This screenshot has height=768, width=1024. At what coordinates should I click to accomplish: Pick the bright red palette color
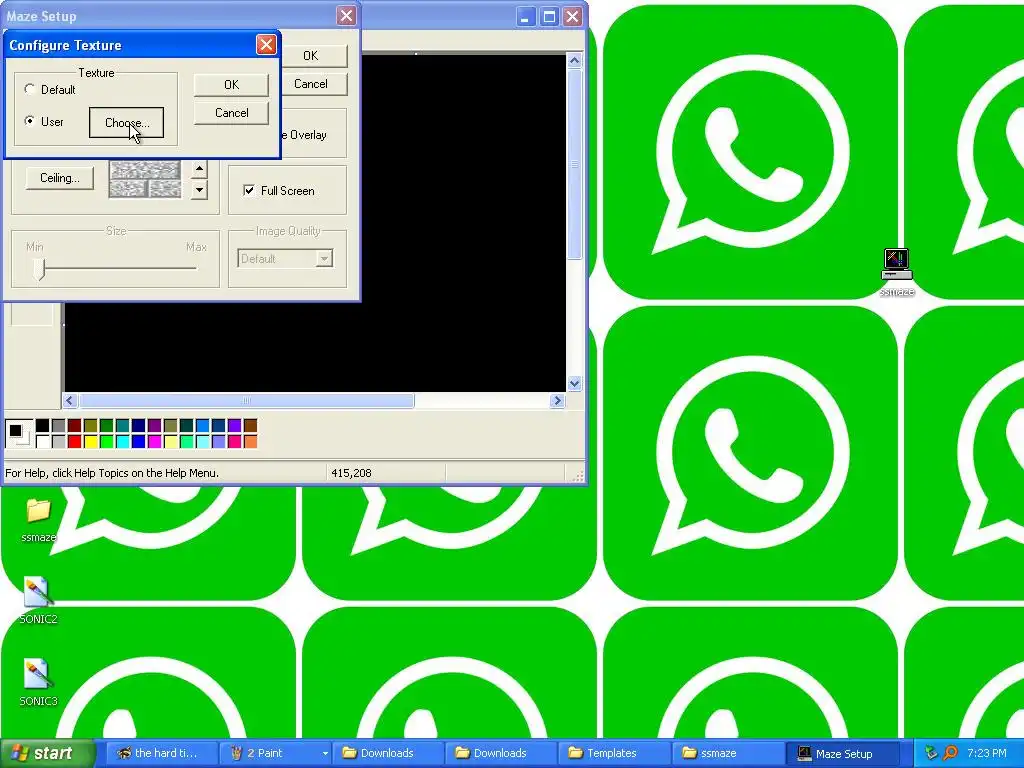(74, 442)
